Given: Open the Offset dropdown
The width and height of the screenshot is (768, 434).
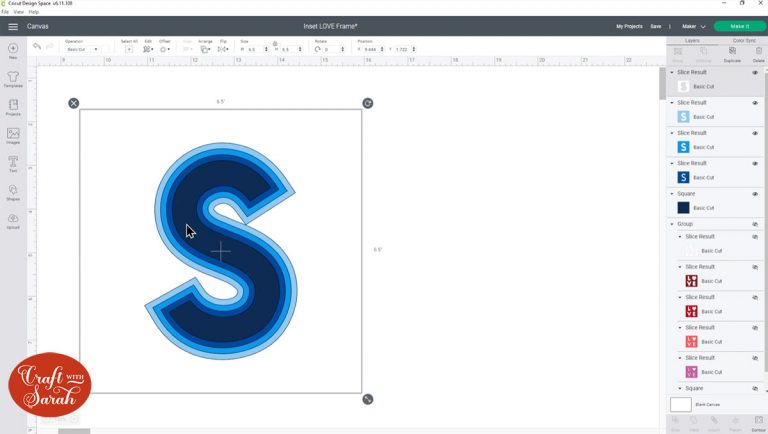Looking at the screenshot, I should coord(165,49).
